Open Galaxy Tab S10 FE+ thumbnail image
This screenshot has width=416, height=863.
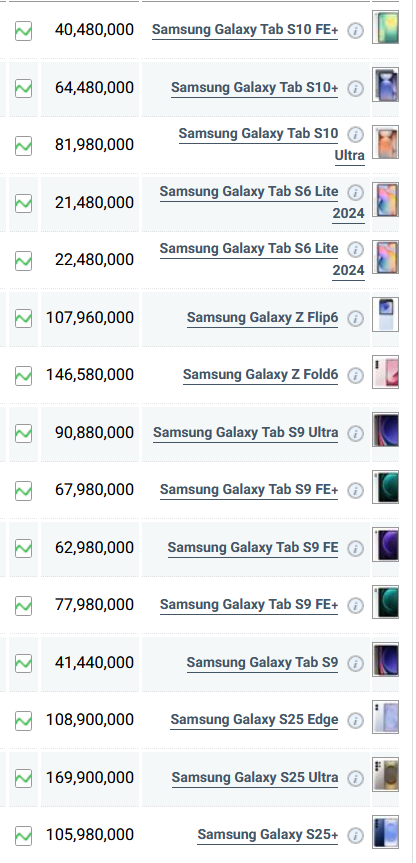(385, 27)
